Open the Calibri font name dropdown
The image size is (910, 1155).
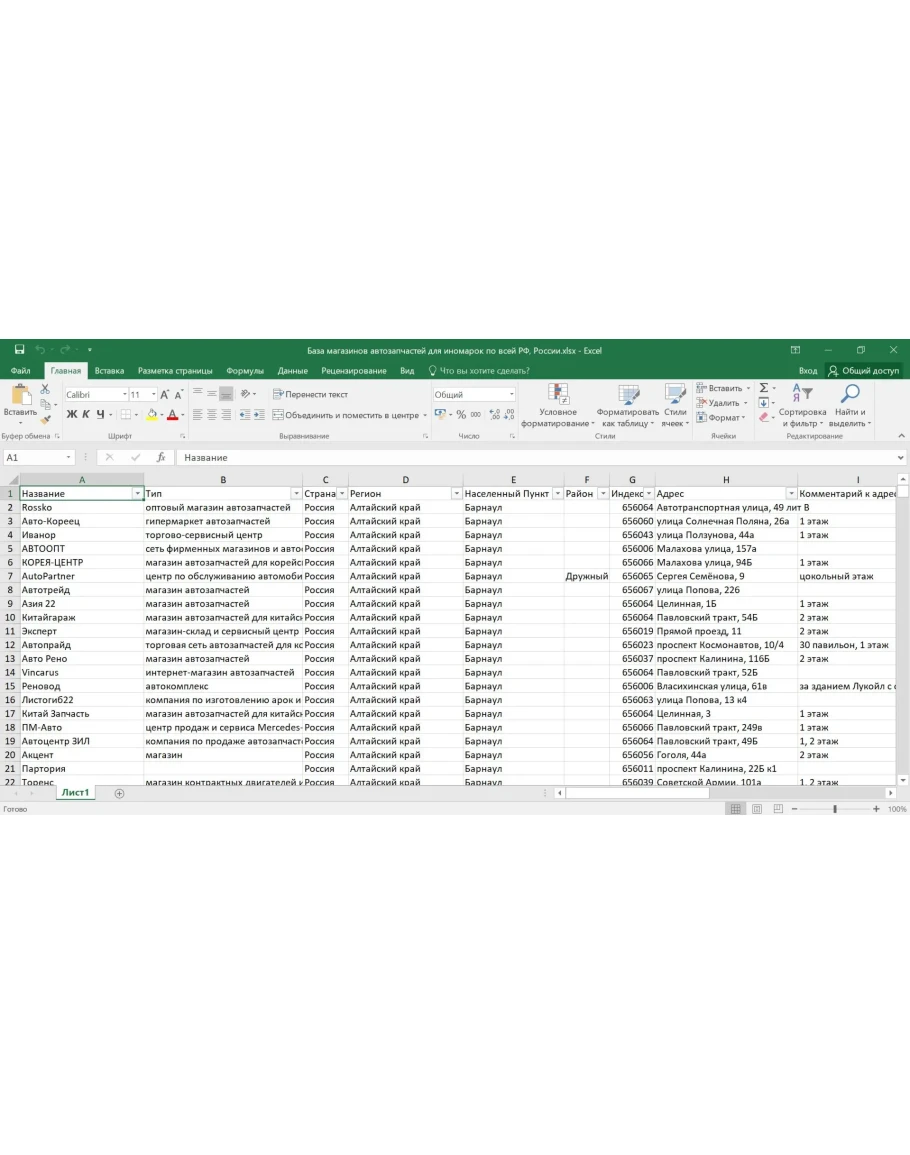125,395
